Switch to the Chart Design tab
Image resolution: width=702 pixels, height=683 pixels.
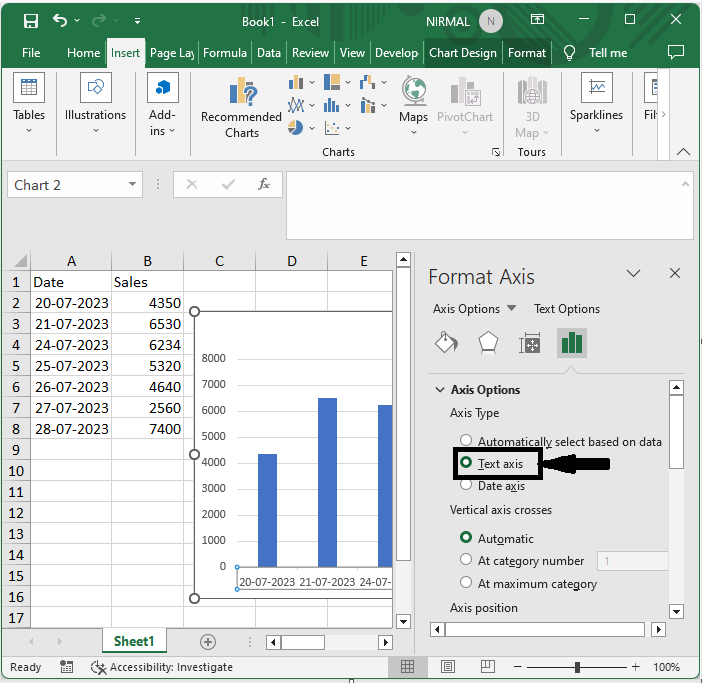pyautogui.click(x=463, y=53)
